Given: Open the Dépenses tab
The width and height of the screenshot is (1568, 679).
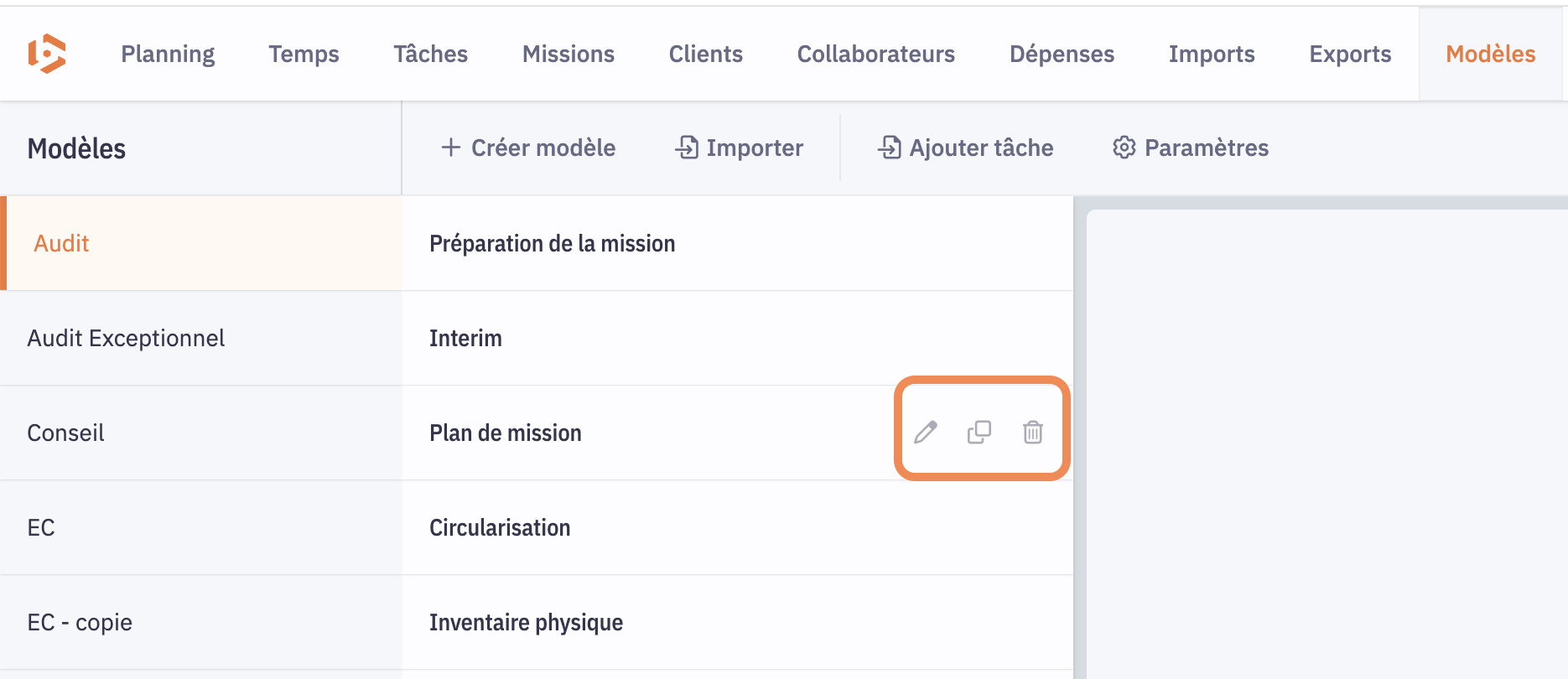Looking at the screenshot, I should click(1062, 54).
